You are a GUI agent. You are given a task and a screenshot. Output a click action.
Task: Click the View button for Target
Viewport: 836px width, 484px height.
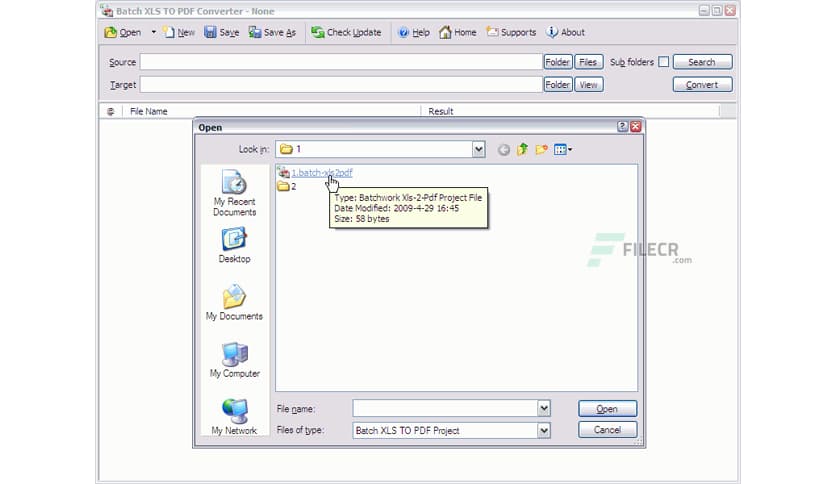(x=589, y=85)
